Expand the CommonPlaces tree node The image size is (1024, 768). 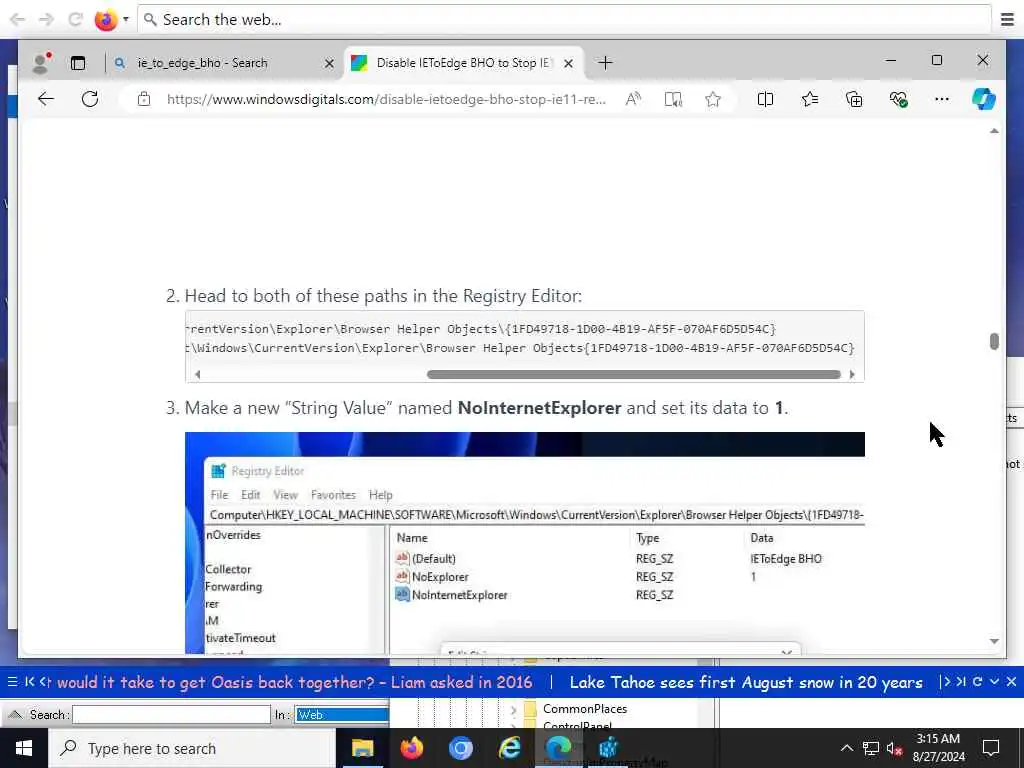513,709
